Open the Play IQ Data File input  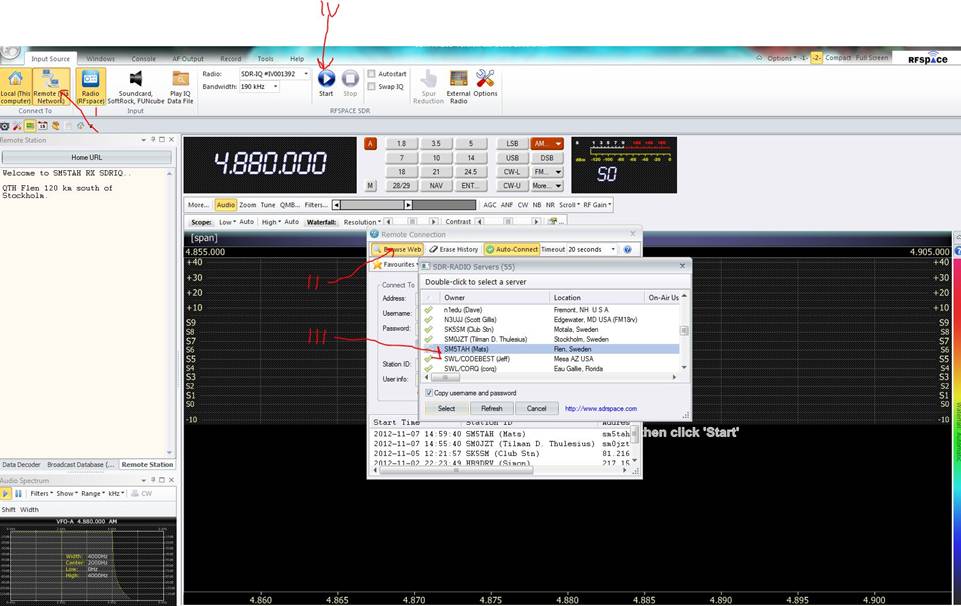180,86
